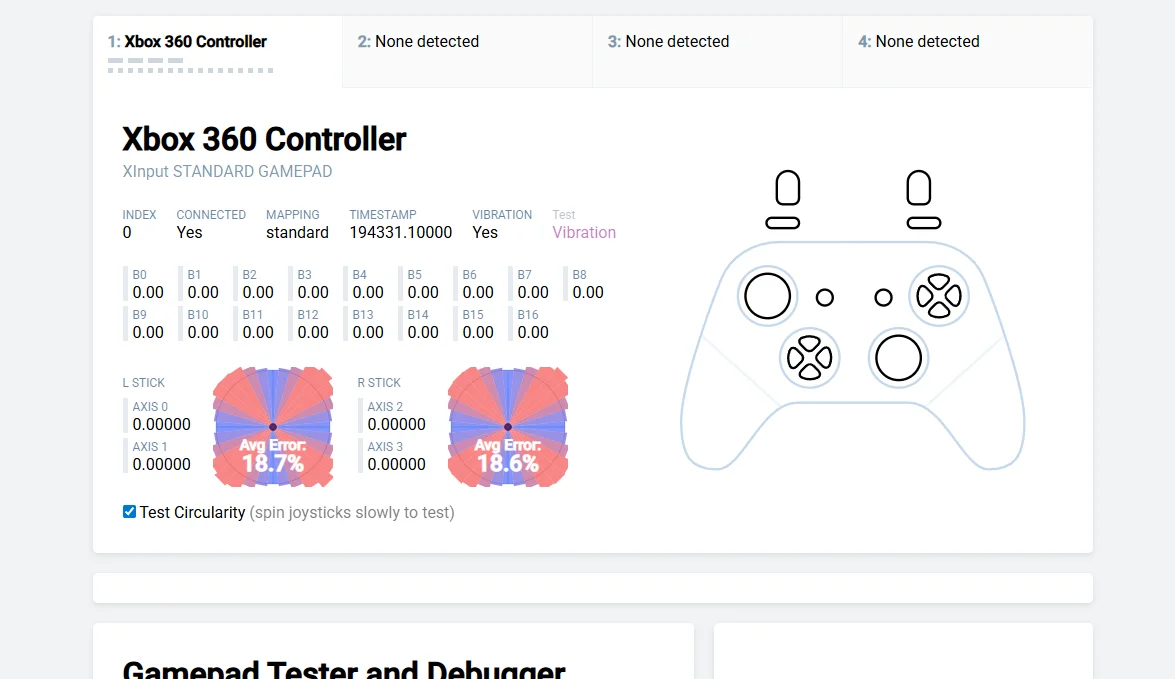Click the AXIS 0 value
The width and height of the screenshot is (1175, 679).
click(x=162, y=424)
